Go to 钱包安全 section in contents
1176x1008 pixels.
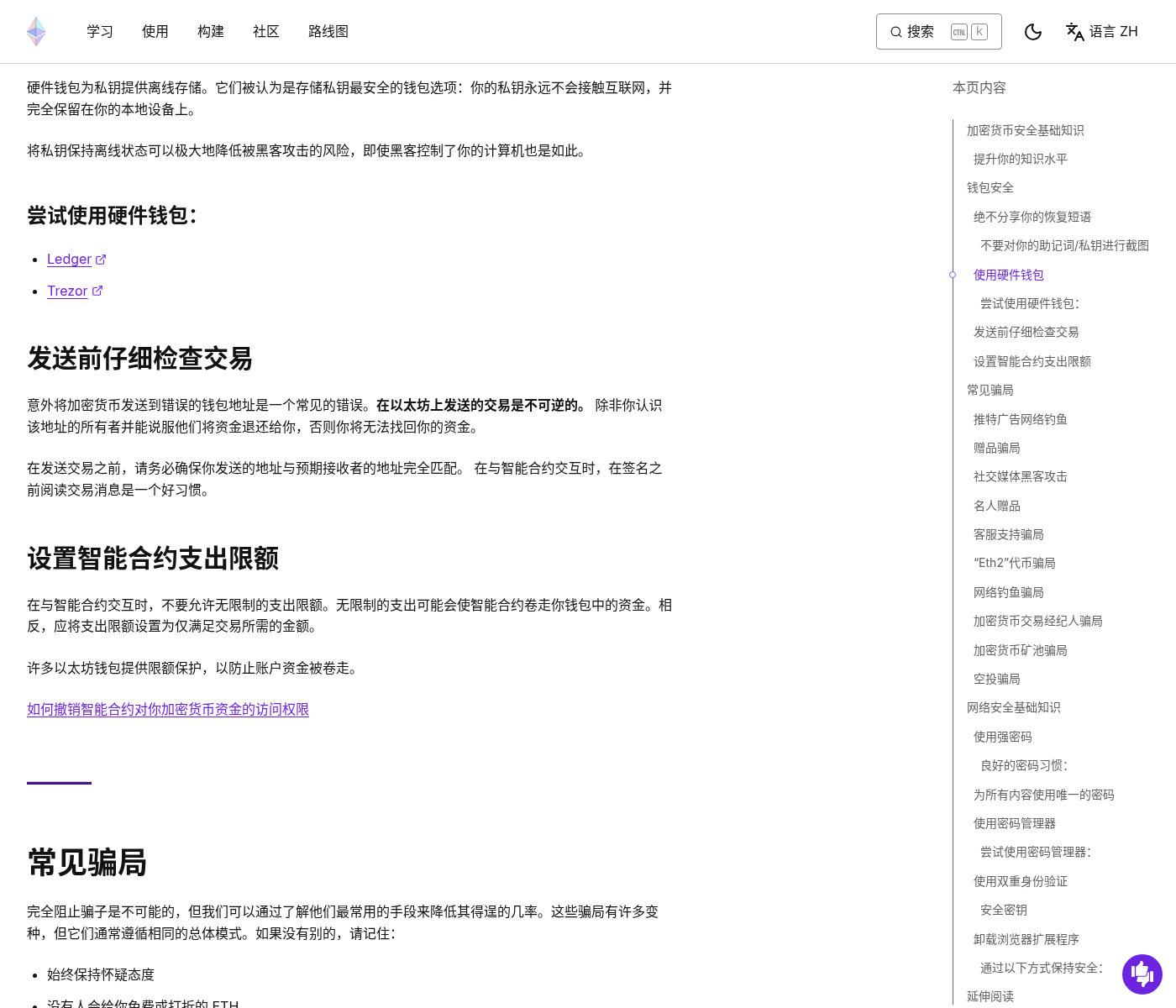click(x=990, y=187)
